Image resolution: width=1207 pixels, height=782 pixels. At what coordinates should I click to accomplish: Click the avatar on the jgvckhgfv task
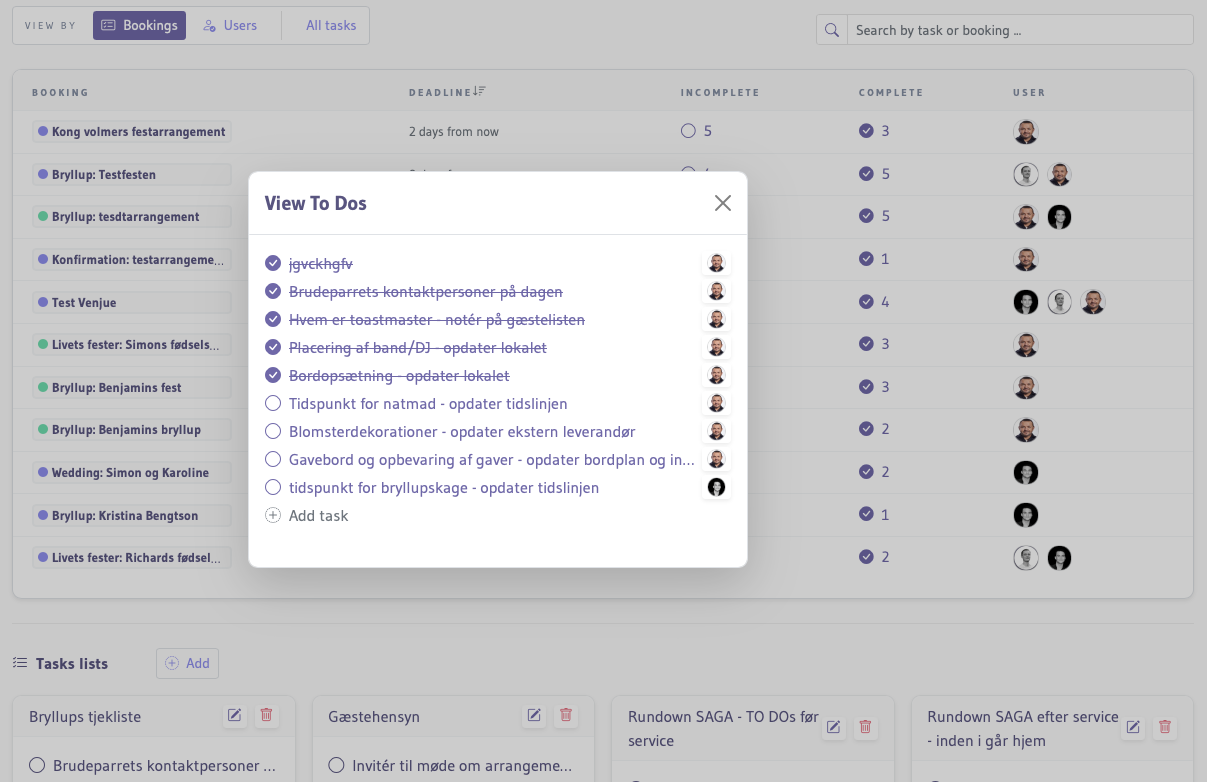(716, 263)
